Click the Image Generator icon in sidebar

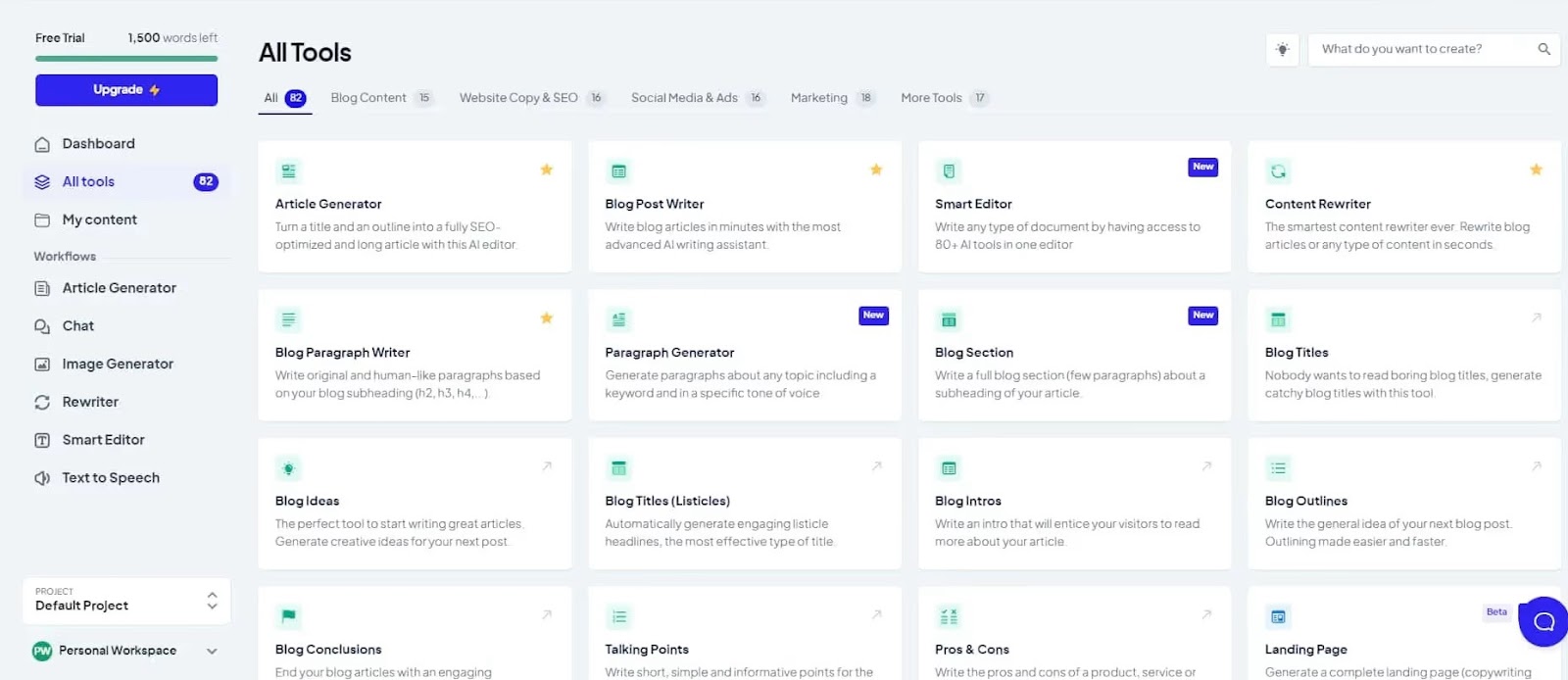(42, 364)
